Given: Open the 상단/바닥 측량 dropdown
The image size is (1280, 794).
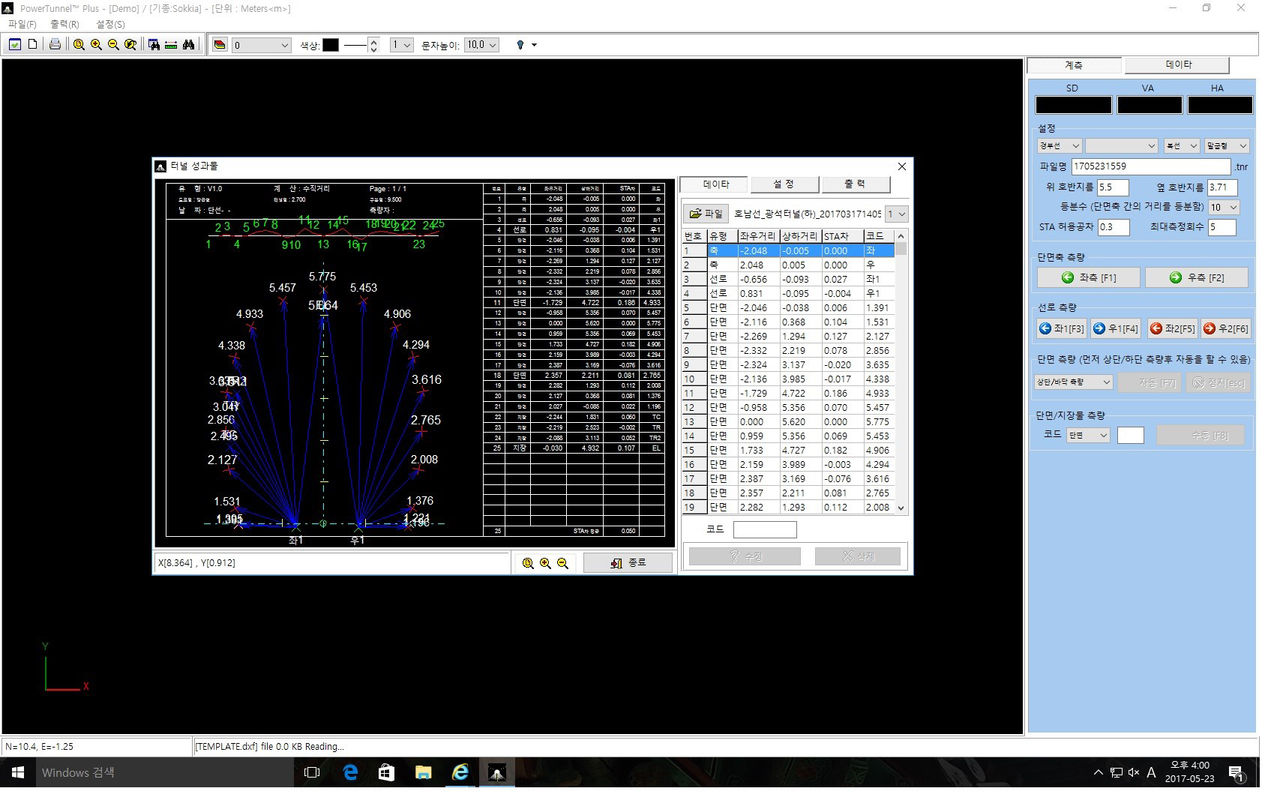Looking at the screenshot, I should click(1073, 382).
